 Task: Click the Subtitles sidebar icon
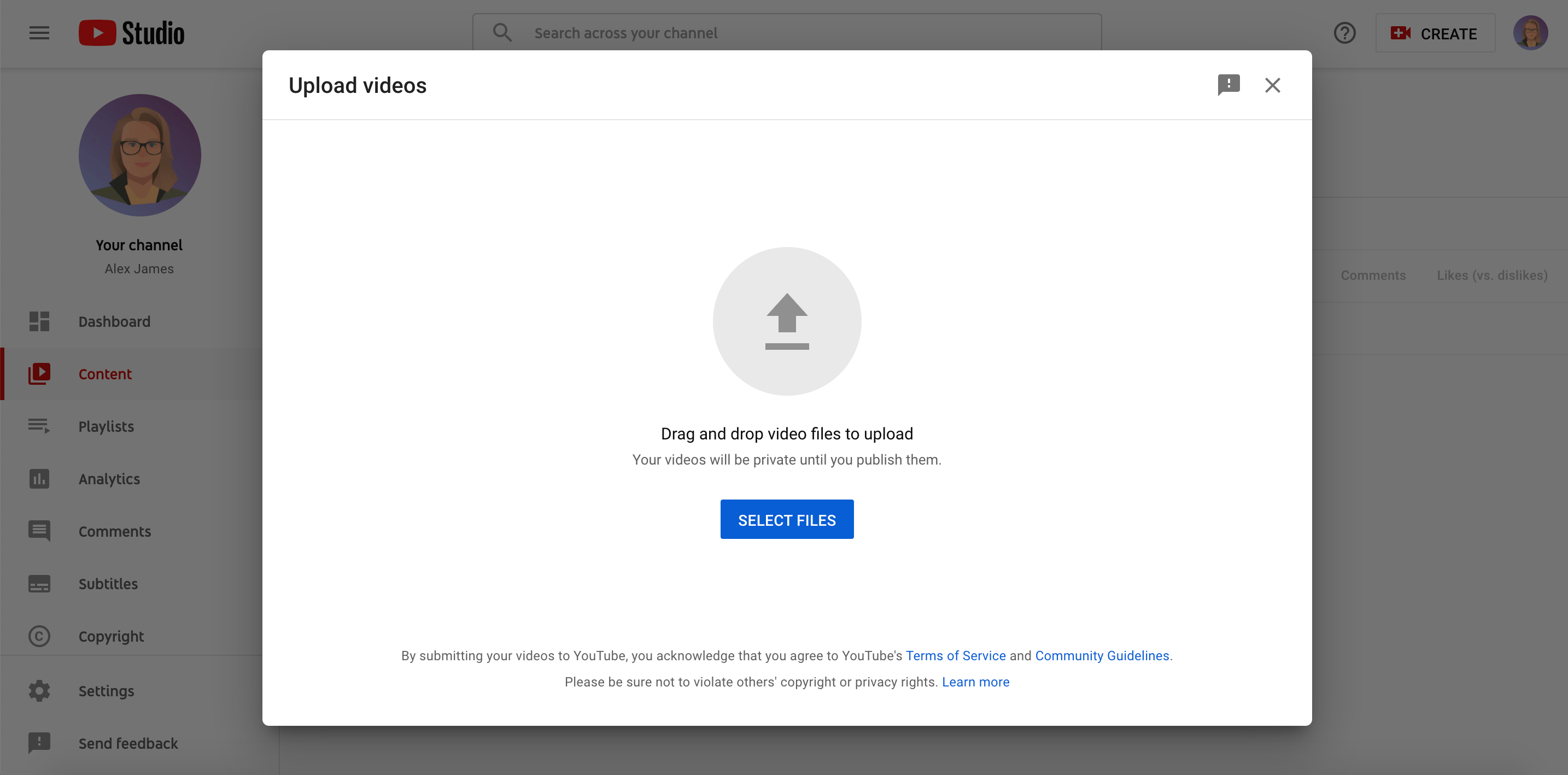click(x=39, y=583)
